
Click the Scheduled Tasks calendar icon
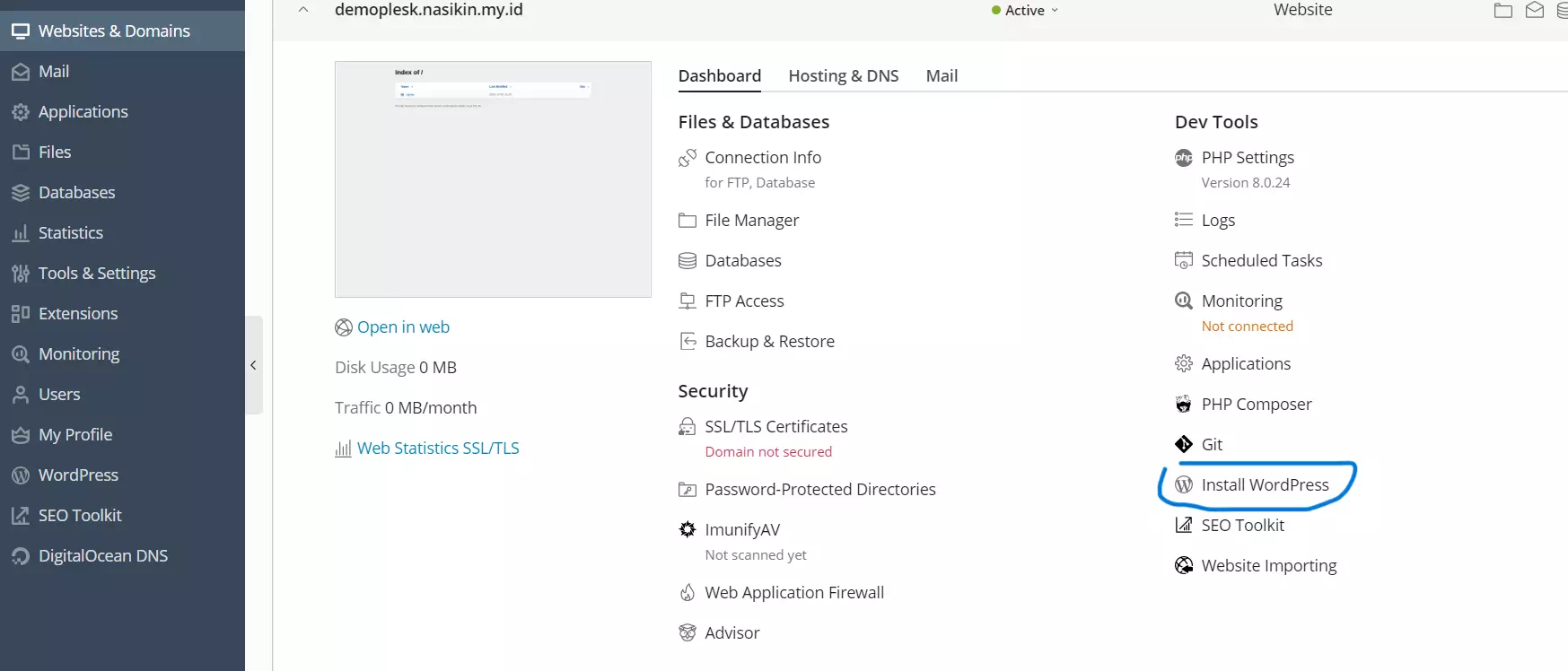(1184, 261)
